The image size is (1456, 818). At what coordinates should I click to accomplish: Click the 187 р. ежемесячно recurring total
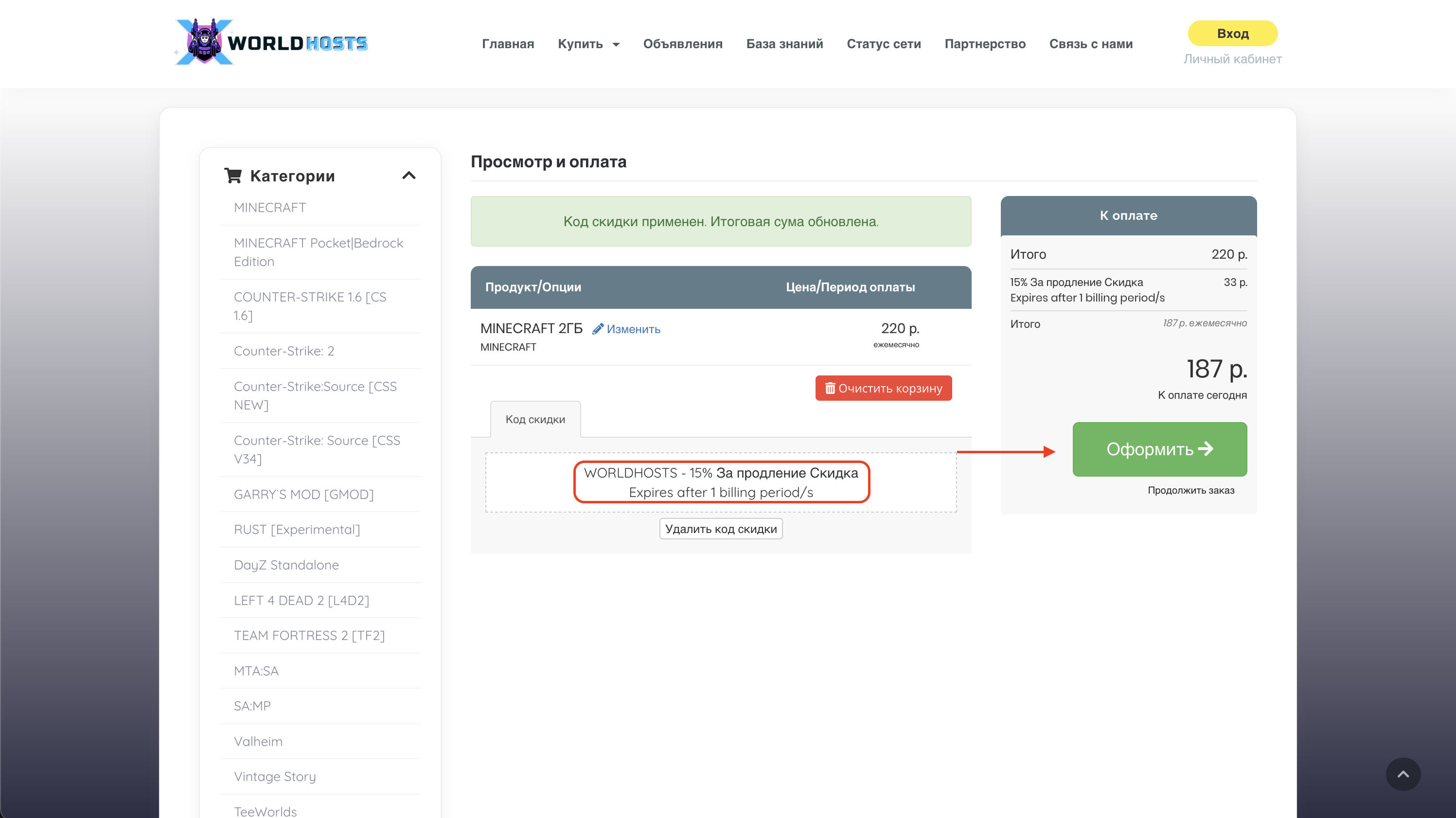[1205, 323]
